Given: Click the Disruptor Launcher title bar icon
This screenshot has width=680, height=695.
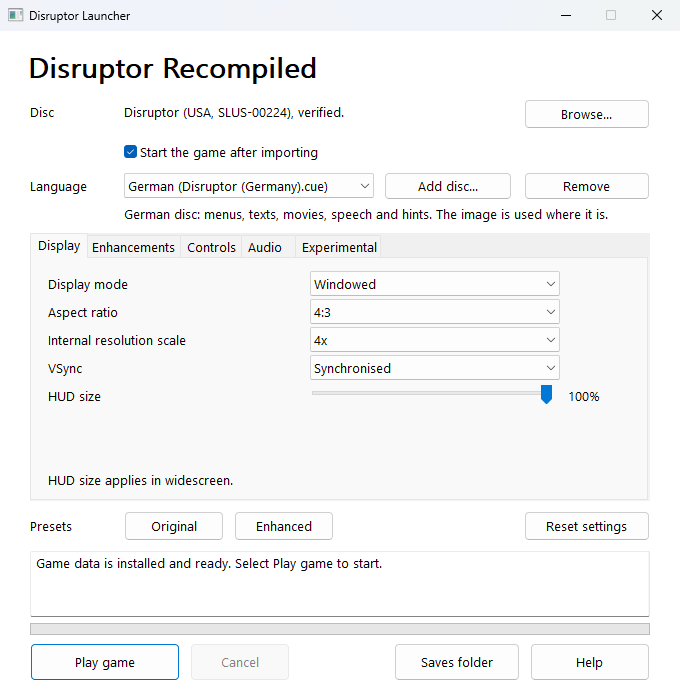Looking at the screenshot, I should (x=16, y=15).
